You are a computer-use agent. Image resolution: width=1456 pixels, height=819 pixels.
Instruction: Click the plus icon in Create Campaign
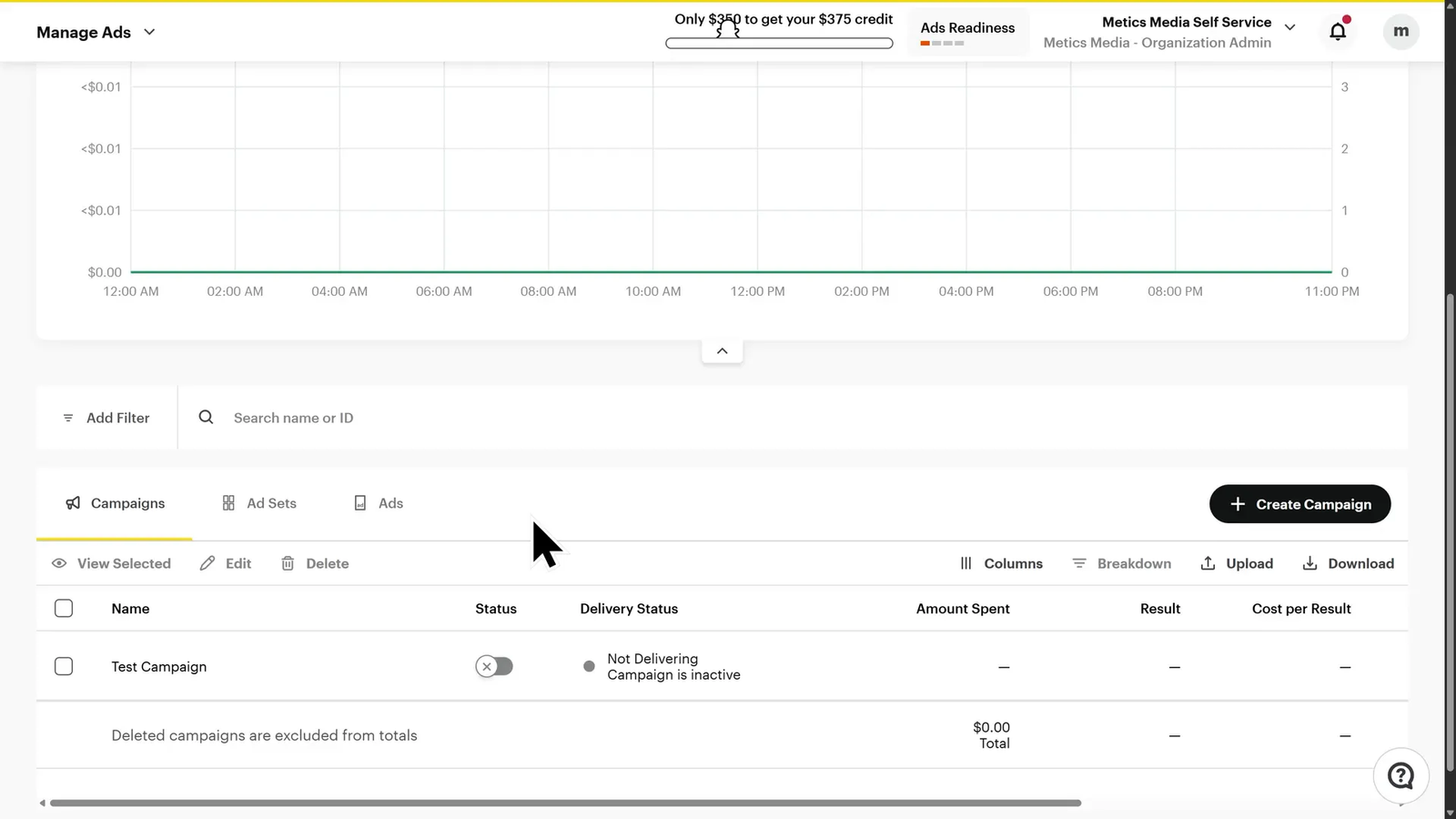point(1238,504)
